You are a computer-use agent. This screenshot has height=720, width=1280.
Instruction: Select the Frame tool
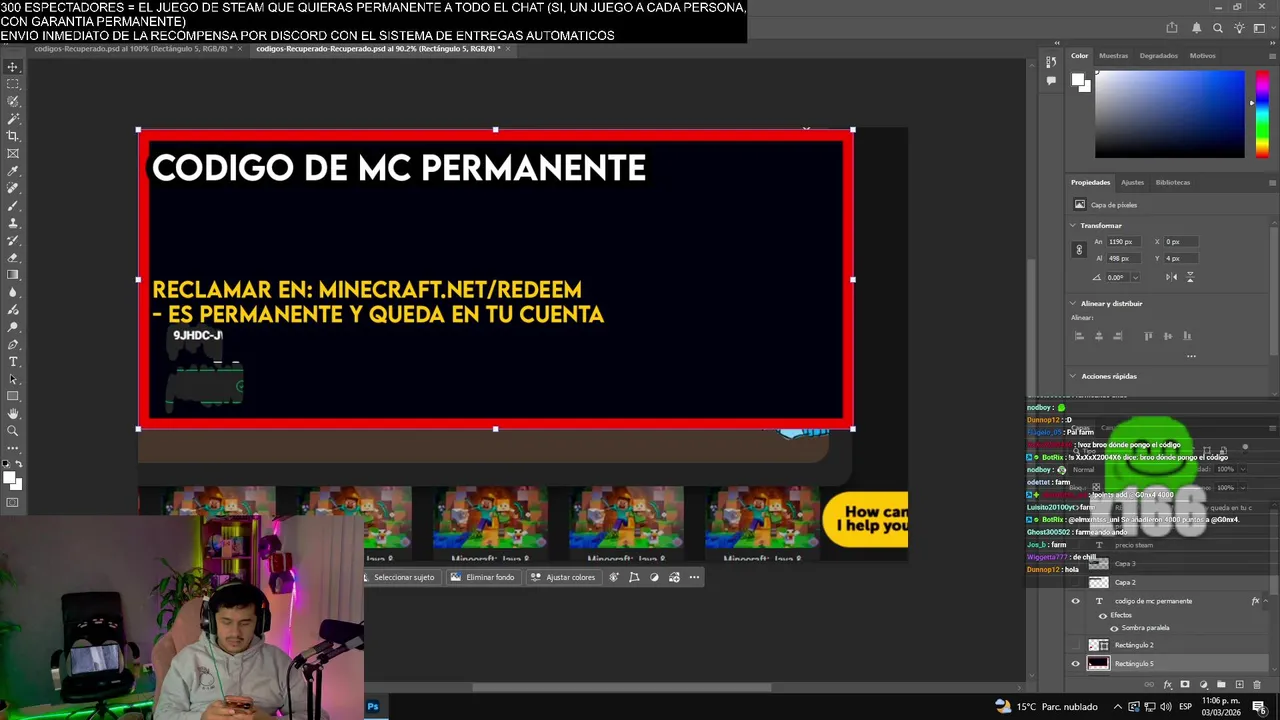click(13, 153)
